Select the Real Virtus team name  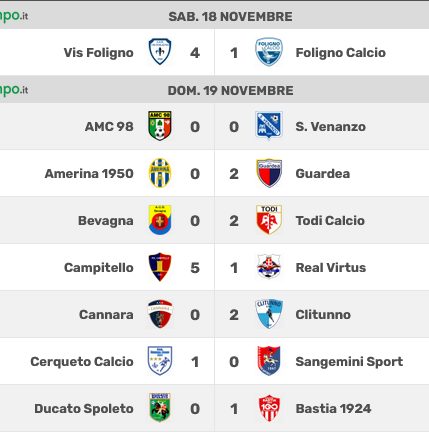point(331,268)
